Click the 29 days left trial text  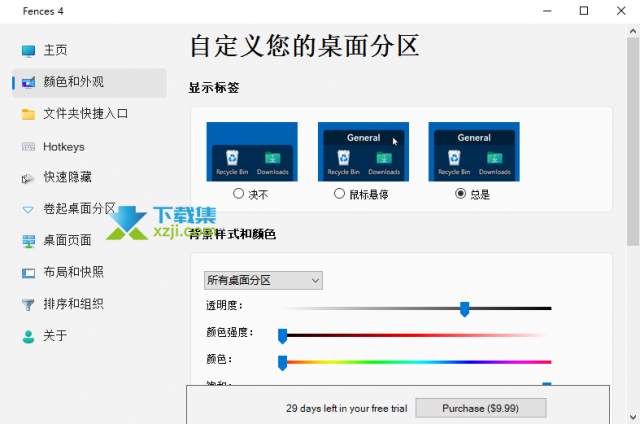(x=347, y=408)
